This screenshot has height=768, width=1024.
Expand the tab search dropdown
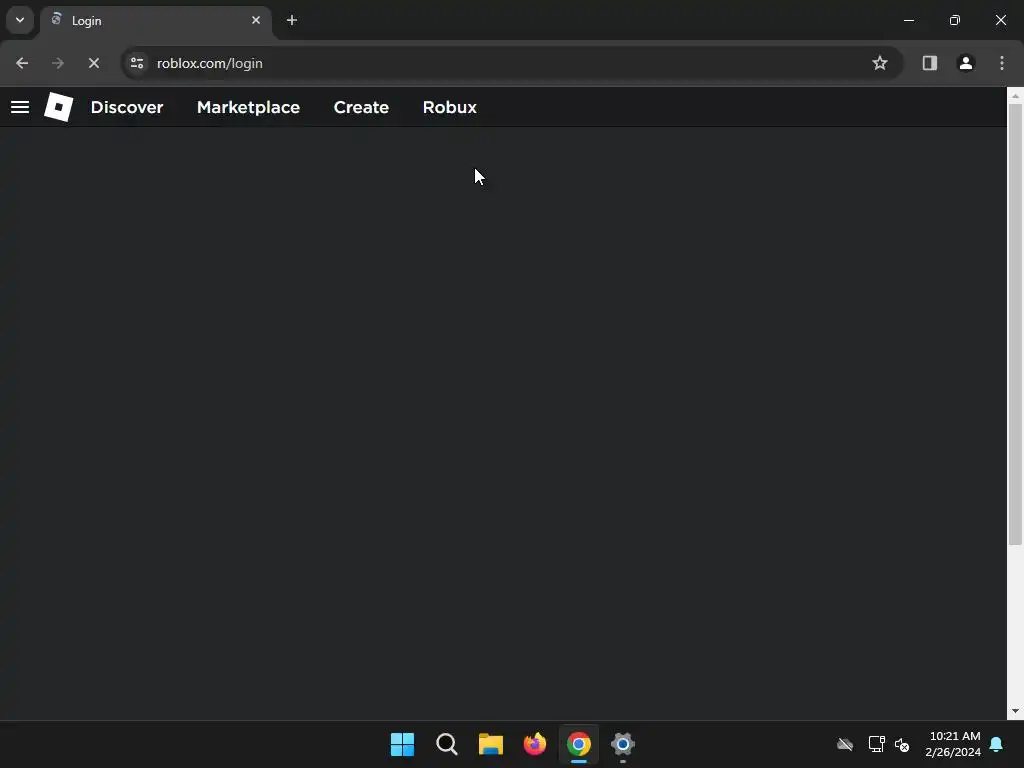[x=20, y=20]
